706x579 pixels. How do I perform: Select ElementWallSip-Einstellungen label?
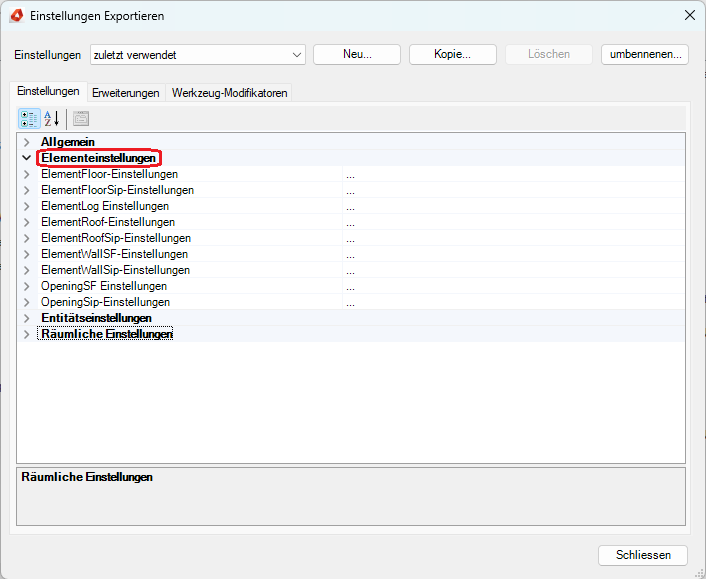click(116, 270)
